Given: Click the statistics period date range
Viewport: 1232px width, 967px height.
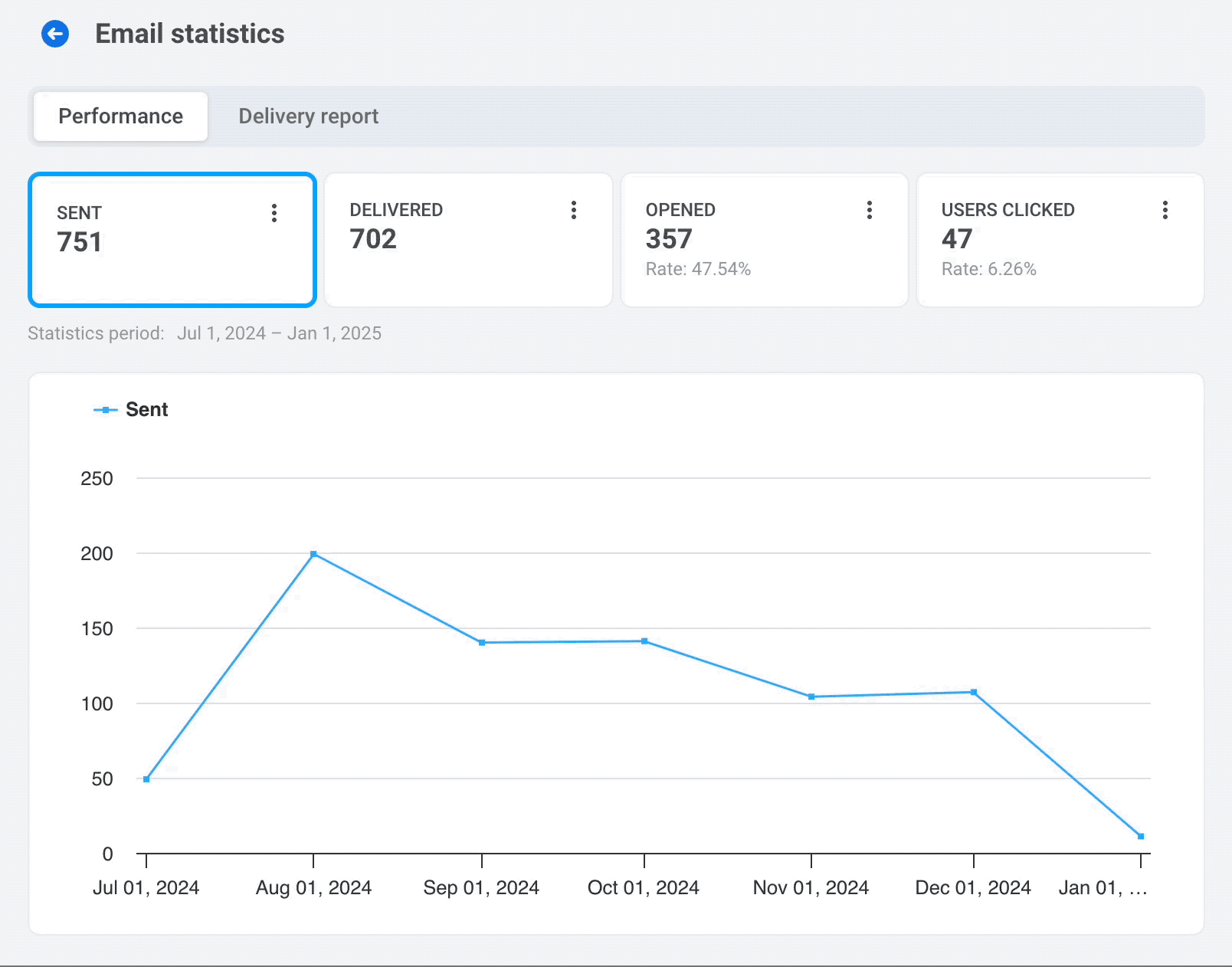Looking at the screenshot, I should (279, 333).
